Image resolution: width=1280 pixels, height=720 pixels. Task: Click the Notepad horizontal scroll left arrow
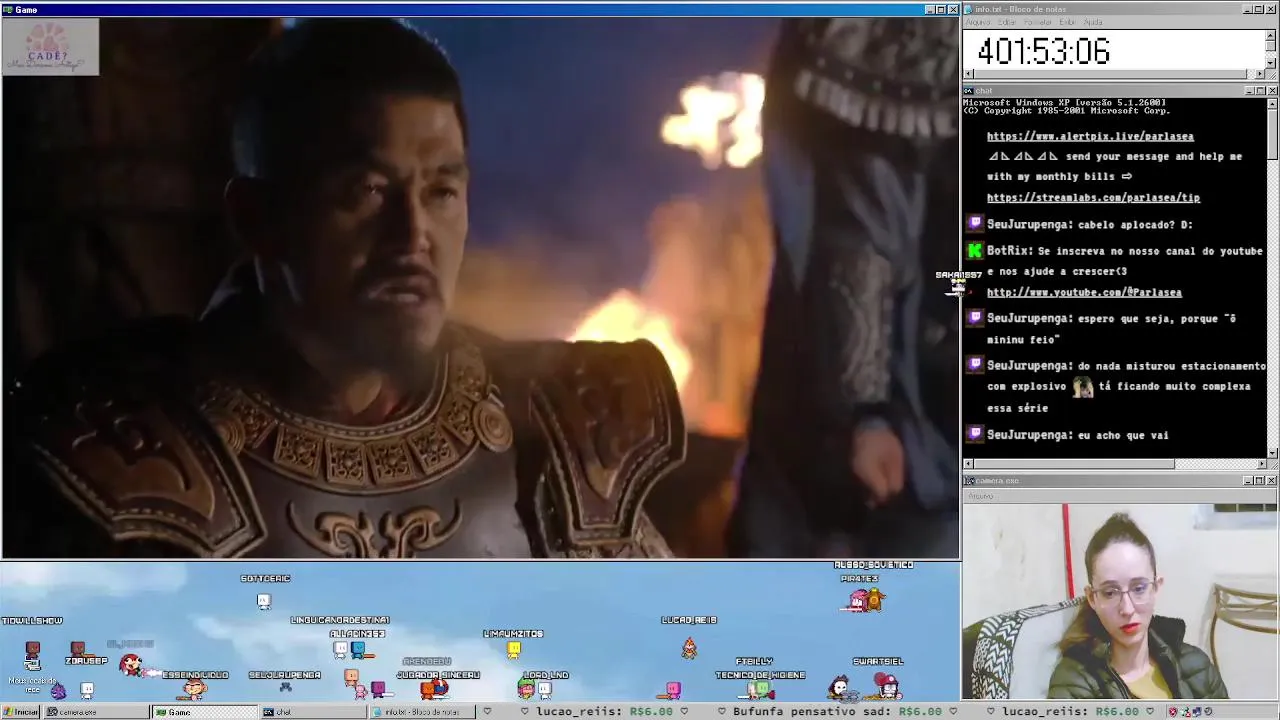pos(969,74)
